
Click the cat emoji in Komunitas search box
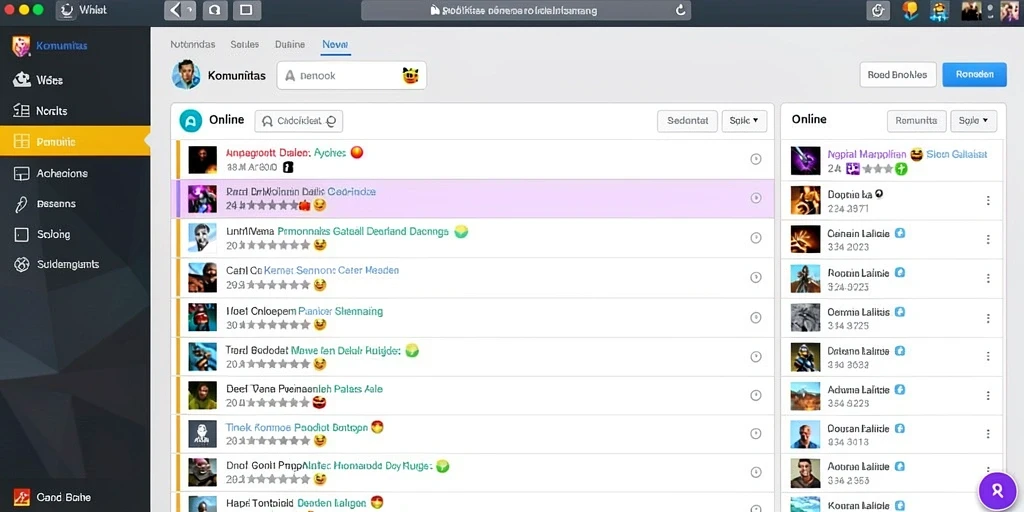(x=410, y=76)
